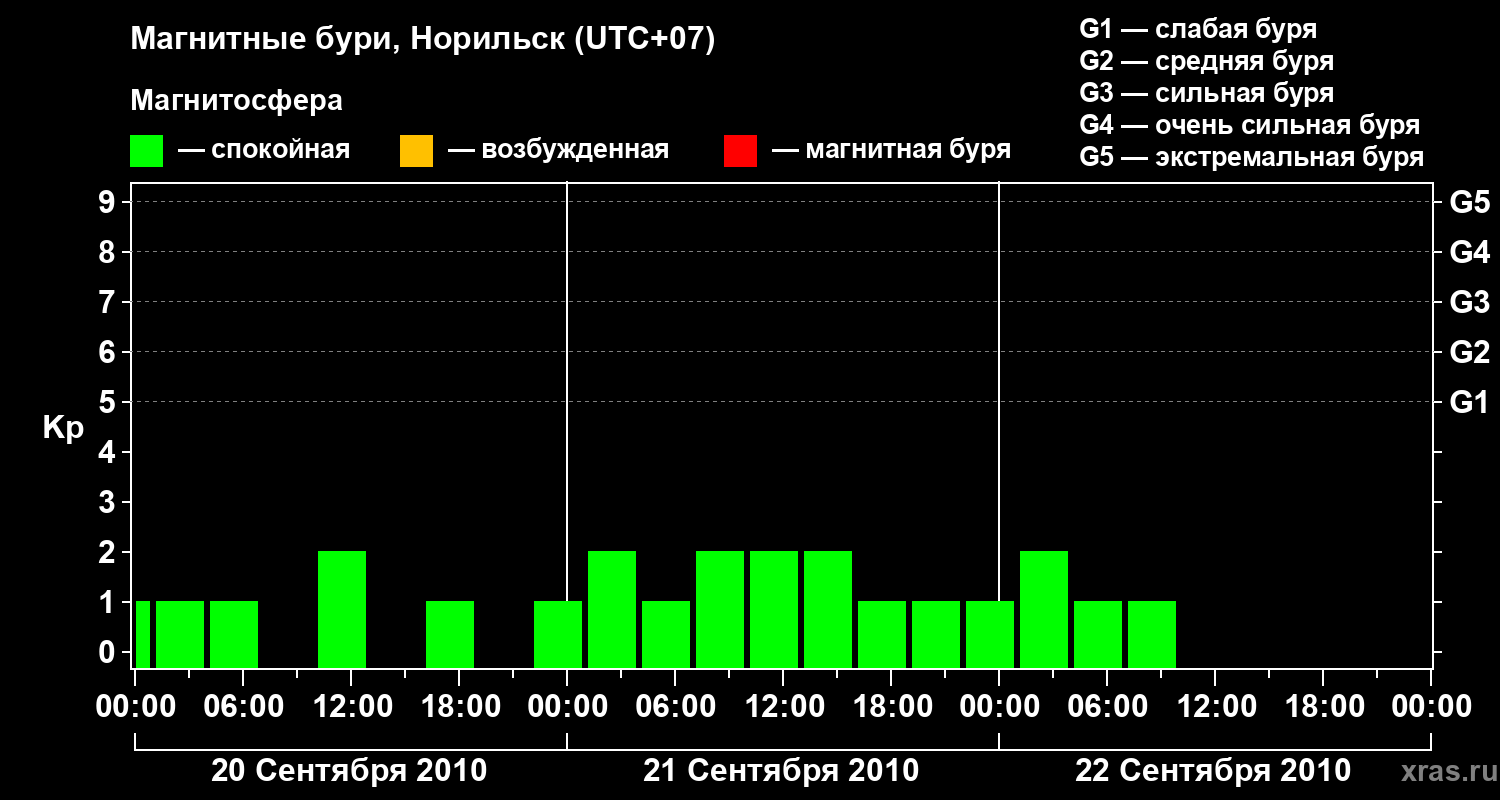Image resolution: width=1500 pixels, height=800 pixels.
Task: Click the Kp 2 bar at 01:00–04:00 on 21 September
Action: [x=612, y=609]
